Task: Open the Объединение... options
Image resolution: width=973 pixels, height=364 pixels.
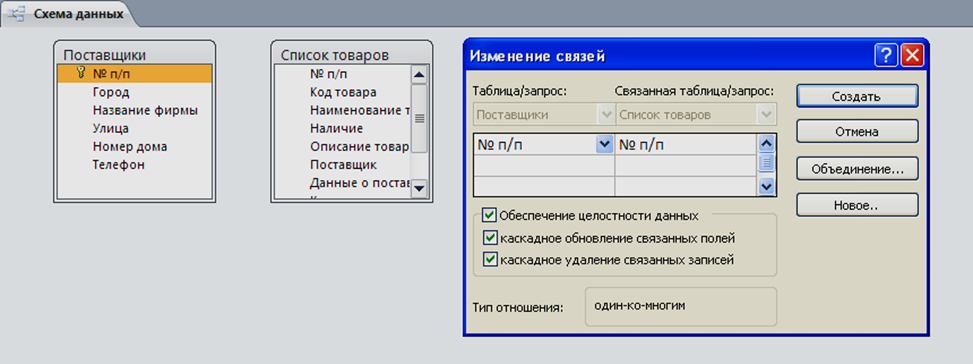Action: (857, 169)
